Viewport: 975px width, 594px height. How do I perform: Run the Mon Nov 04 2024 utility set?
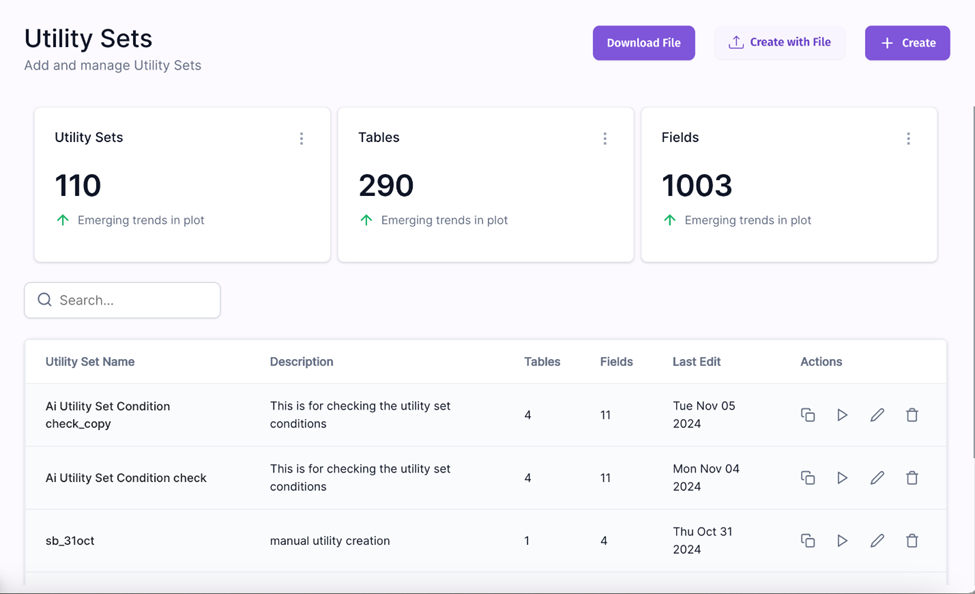pyautogui.click(x=842, y=478)
